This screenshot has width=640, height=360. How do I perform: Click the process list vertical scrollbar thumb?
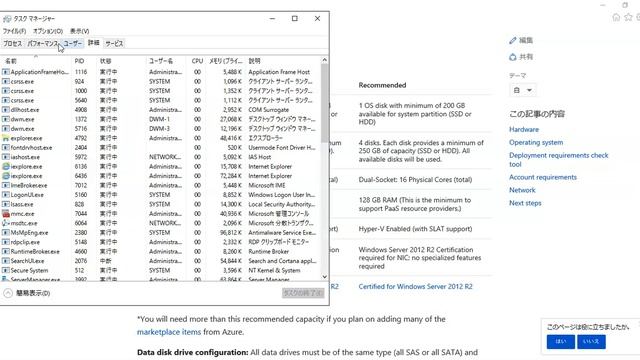tap(324, 103)
